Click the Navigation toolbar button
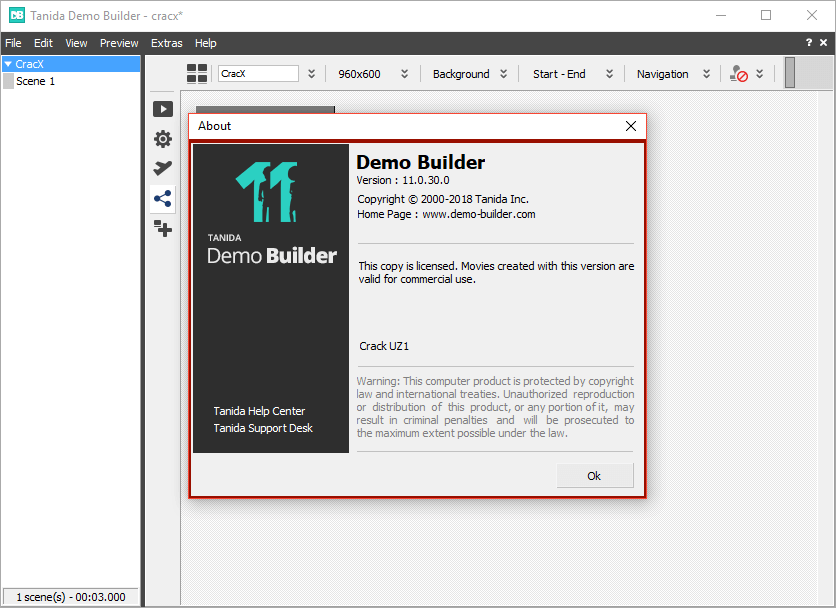This screenshot has height=608, width=836. 663,74
